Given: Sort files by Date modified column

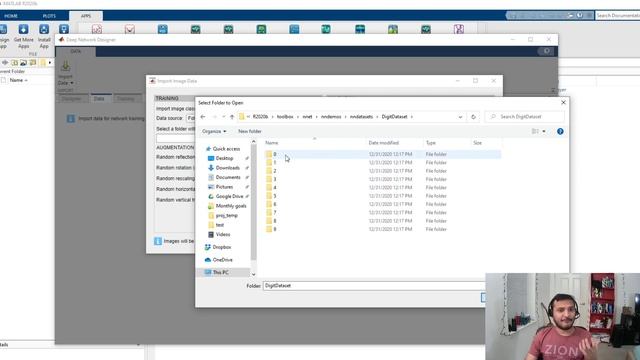Looking at the screenshot, I should (384, 143).
